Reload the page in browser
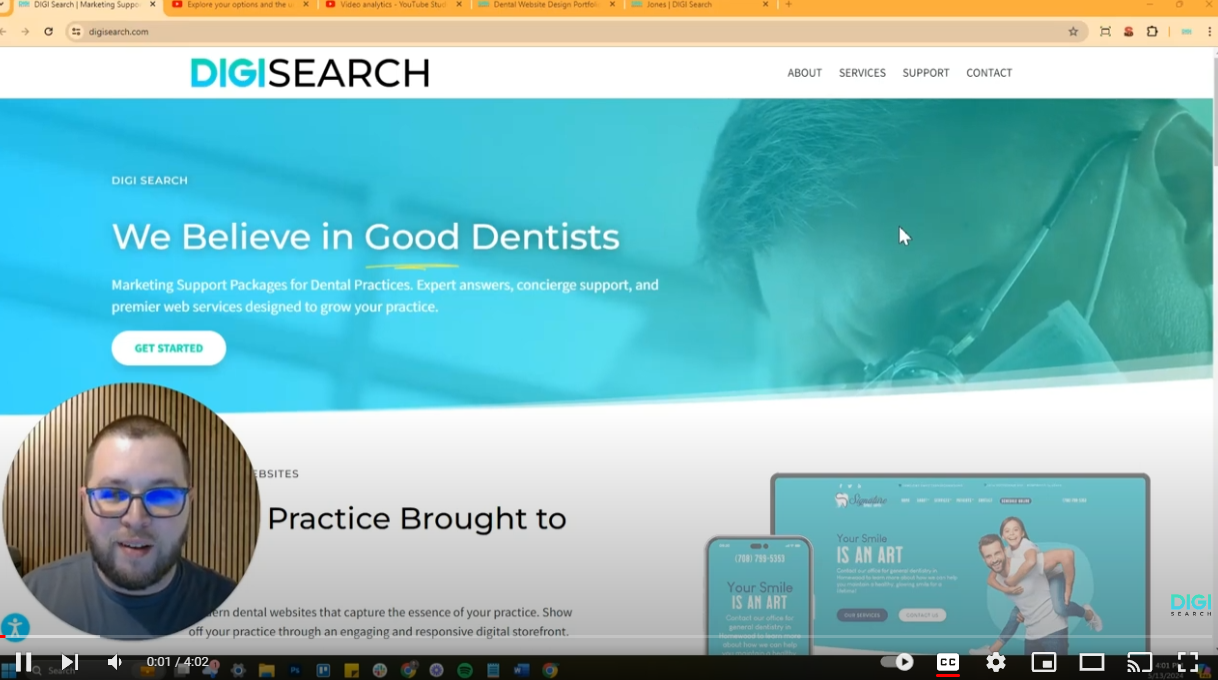Screen dimensions: 1218x680 coord(48,32)
